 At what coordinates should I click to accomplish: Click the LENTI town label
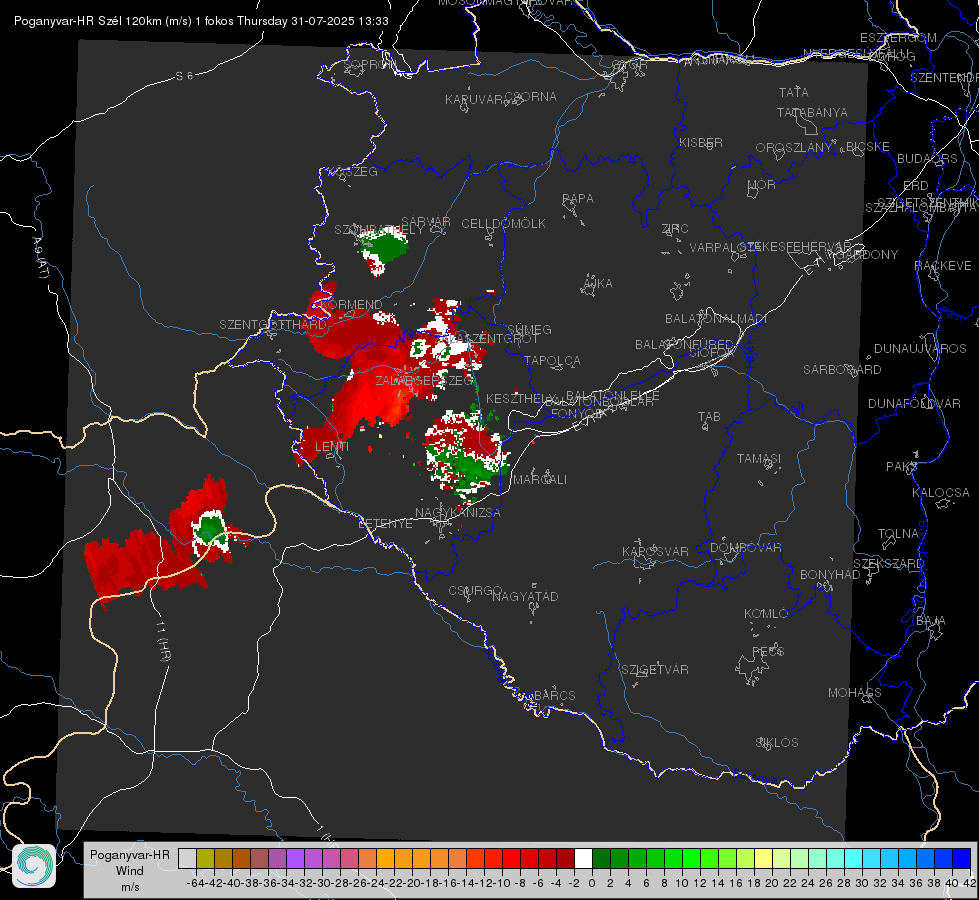(332, 447)
